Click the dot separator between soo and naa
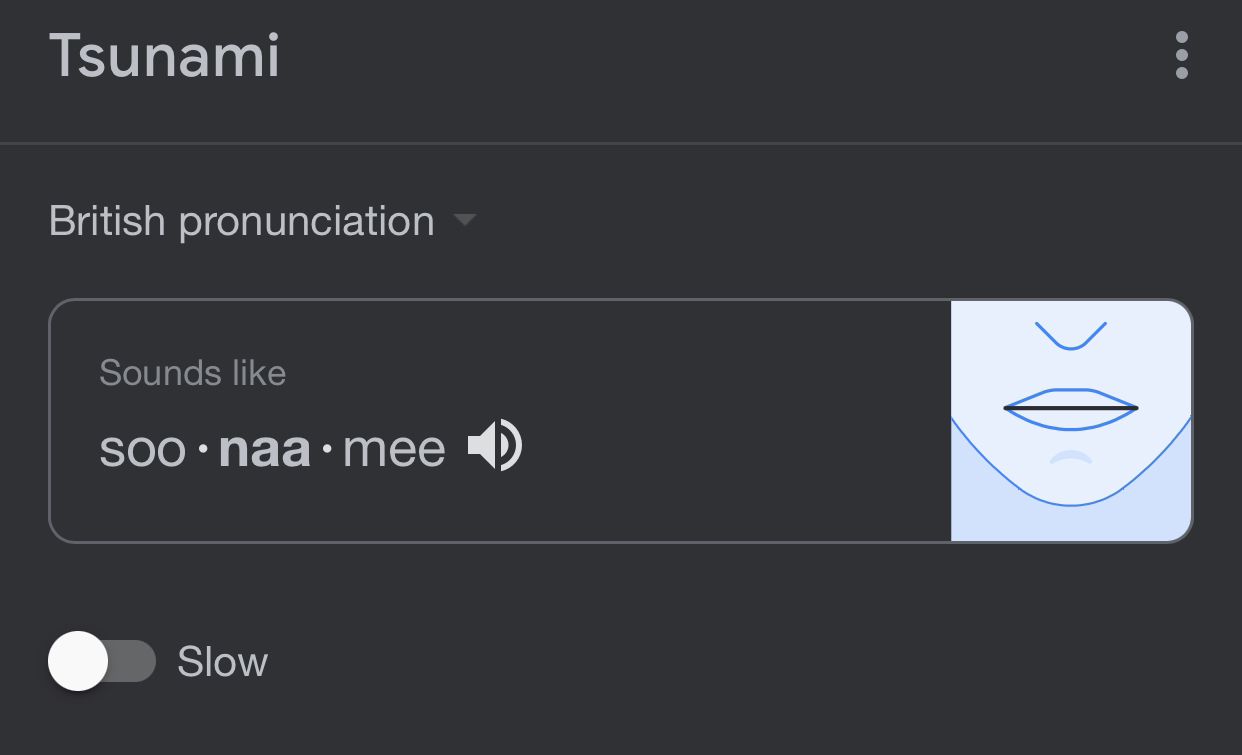This screenshot has width=1242, height=755. 203,450
